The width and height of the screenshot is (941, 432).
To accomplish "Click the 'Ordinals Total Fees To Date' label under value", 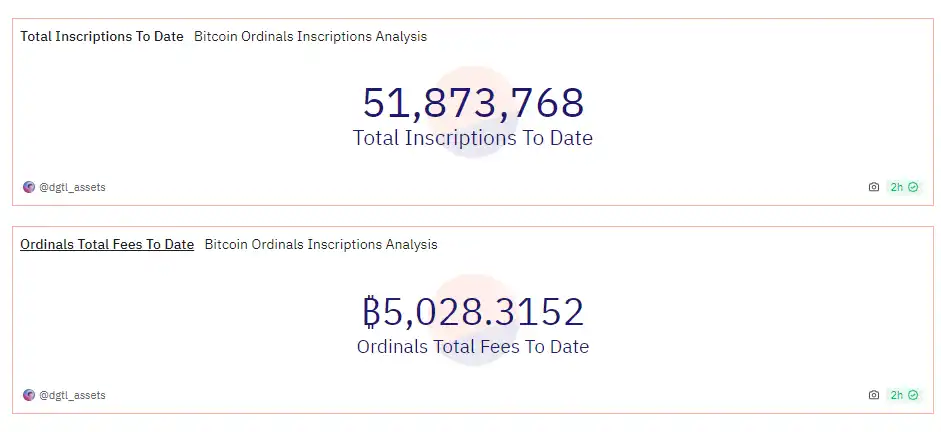I will pyautogui.click(x=473, y=347).
